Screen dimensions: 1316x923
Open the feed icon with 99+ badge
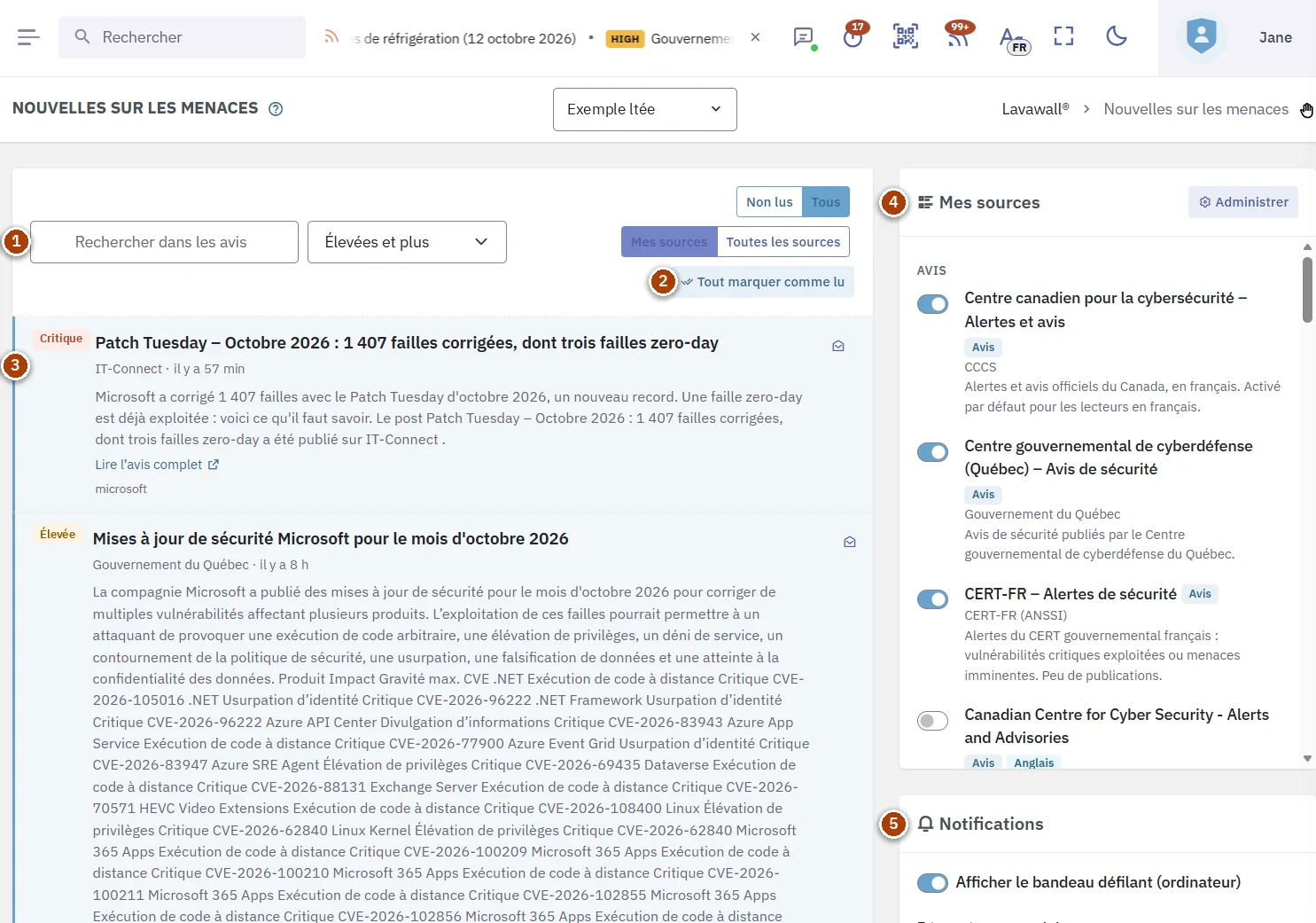958,36
